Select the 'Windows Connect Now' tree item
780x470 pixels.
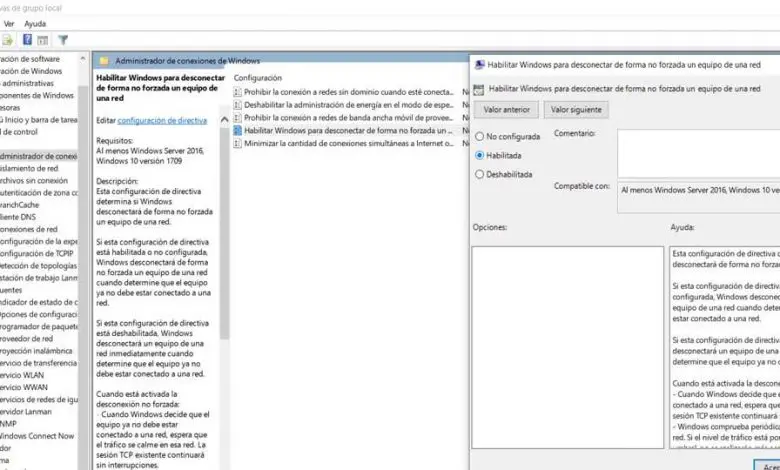click(x=37, y=436)
